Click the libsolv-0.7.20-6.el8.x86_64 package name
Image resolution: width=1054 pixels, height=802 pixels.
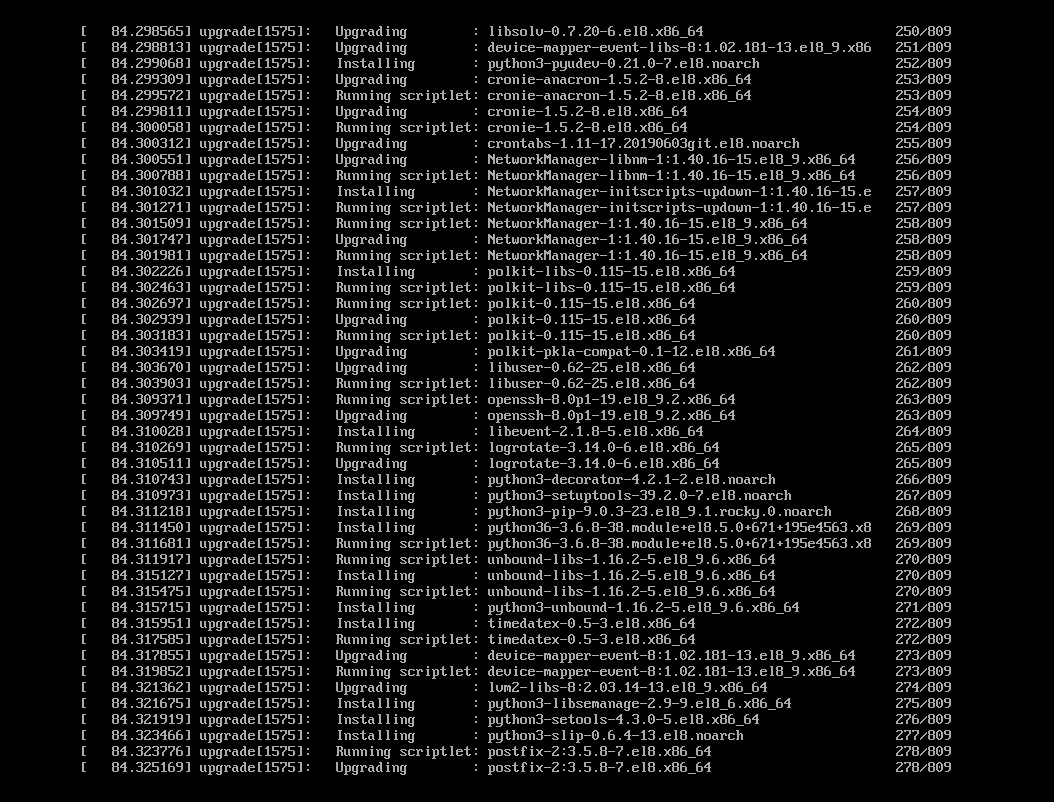596,32
